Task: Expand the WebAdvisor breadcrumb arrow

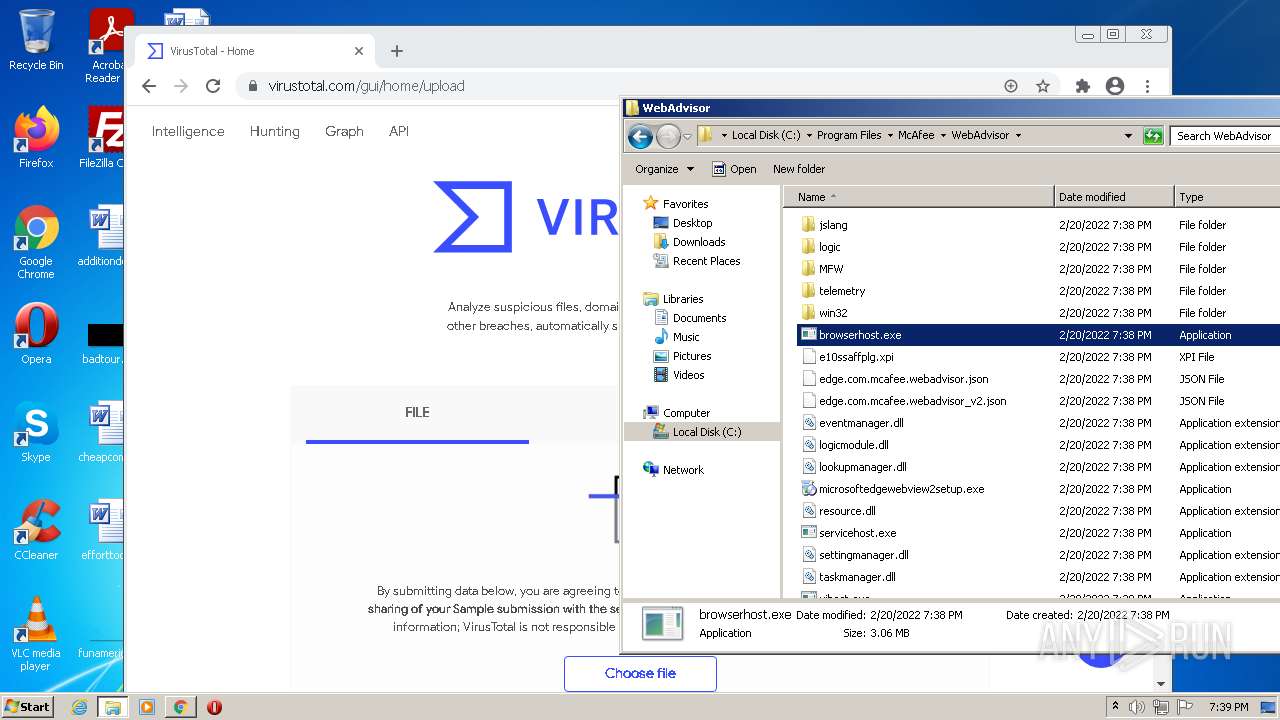Action: pyautogui.click(x=1018, y=136)
